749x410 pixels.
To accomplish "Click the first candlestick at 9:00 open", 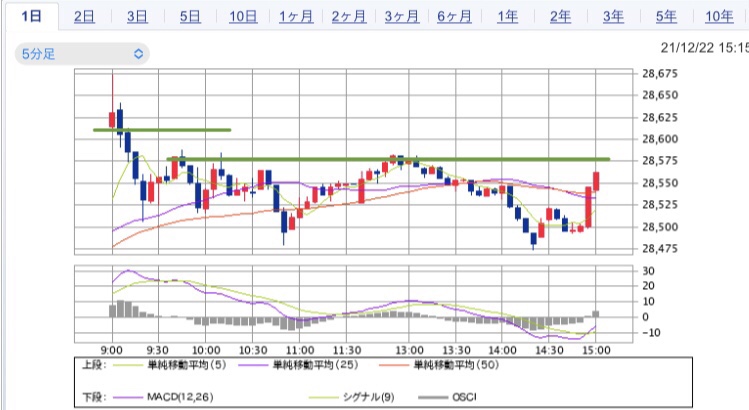I will (112, 119).
